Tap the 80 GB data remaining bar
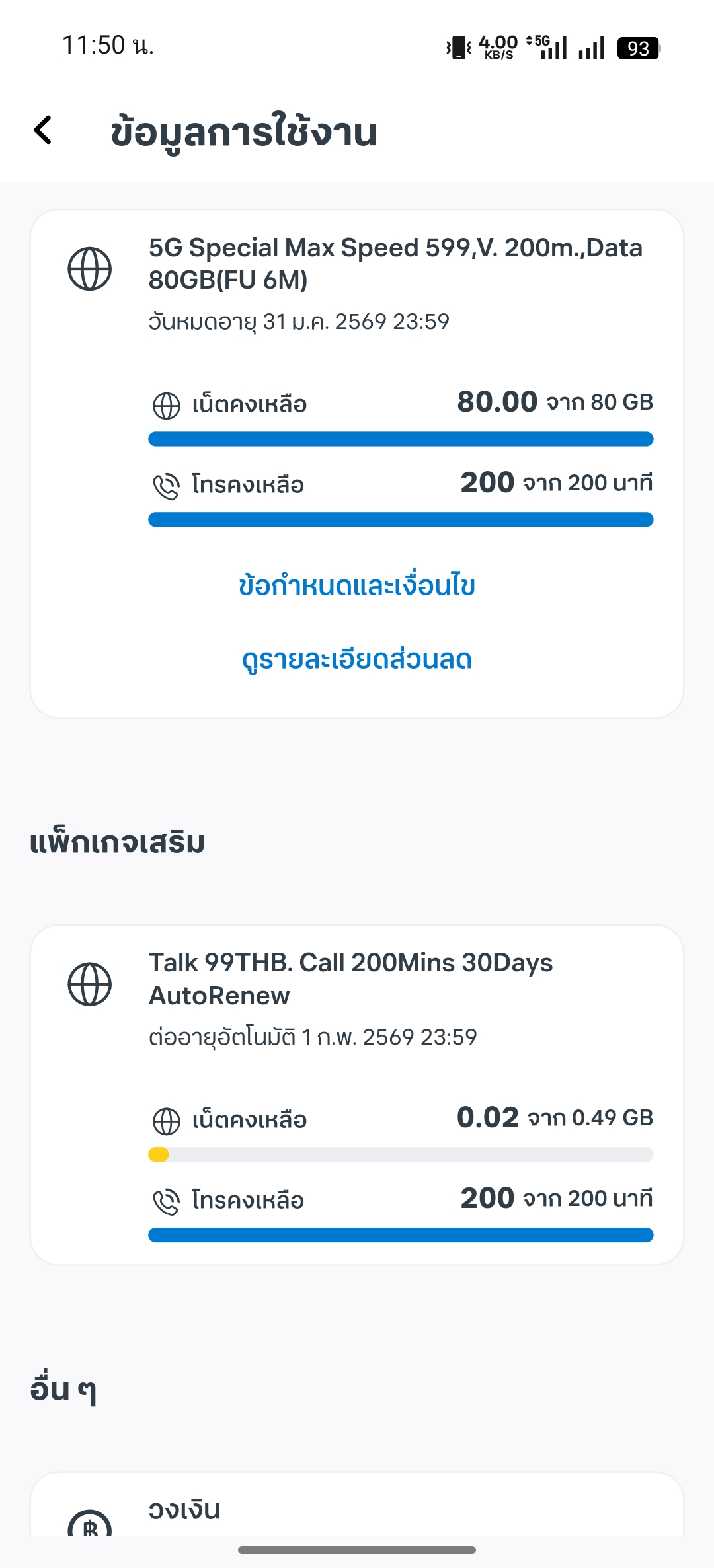This screenshot has height=1568, width=714. 401,439
